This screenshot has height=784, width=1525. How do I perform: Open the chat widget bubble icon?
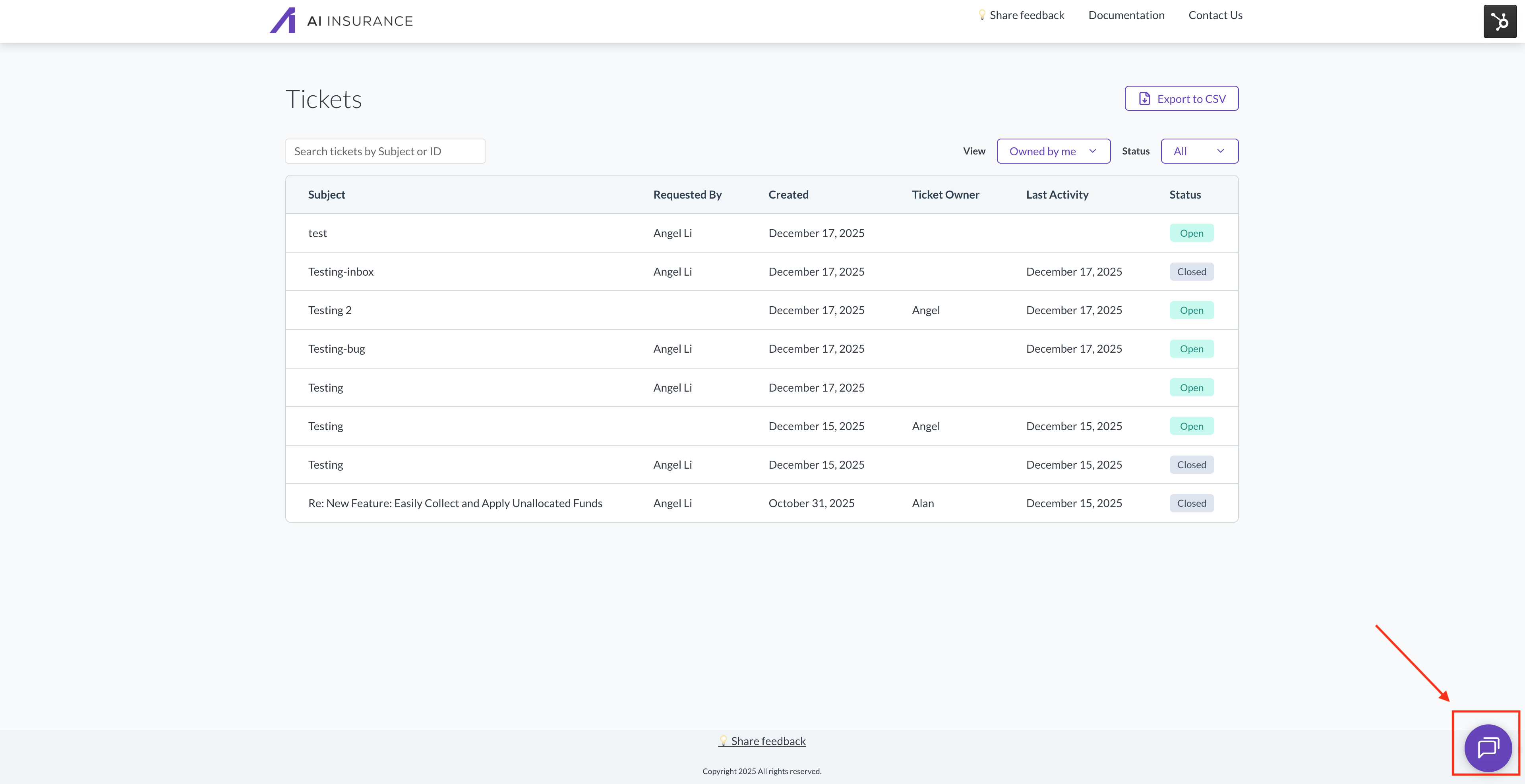coord(1488,748)
